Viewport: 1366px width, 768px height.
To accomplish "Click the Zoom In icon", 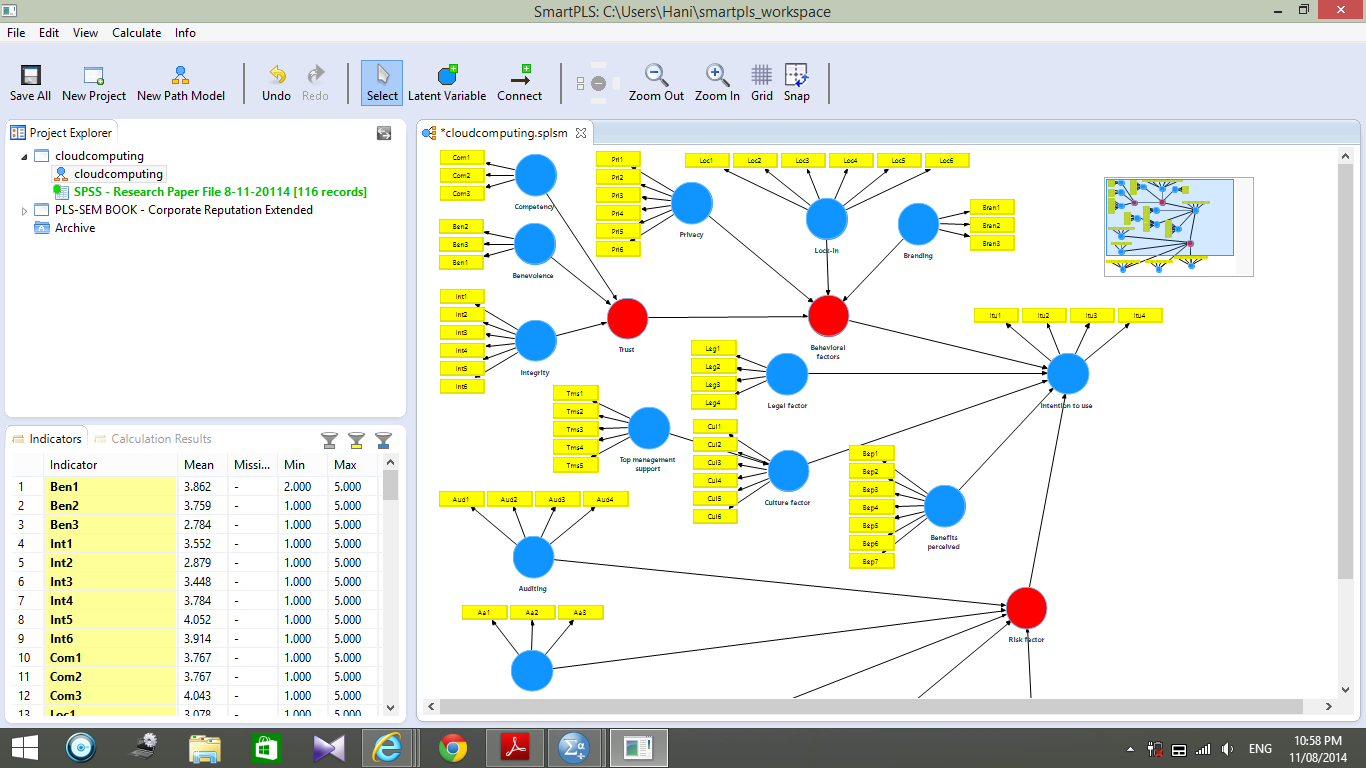I will click(717, 83).
